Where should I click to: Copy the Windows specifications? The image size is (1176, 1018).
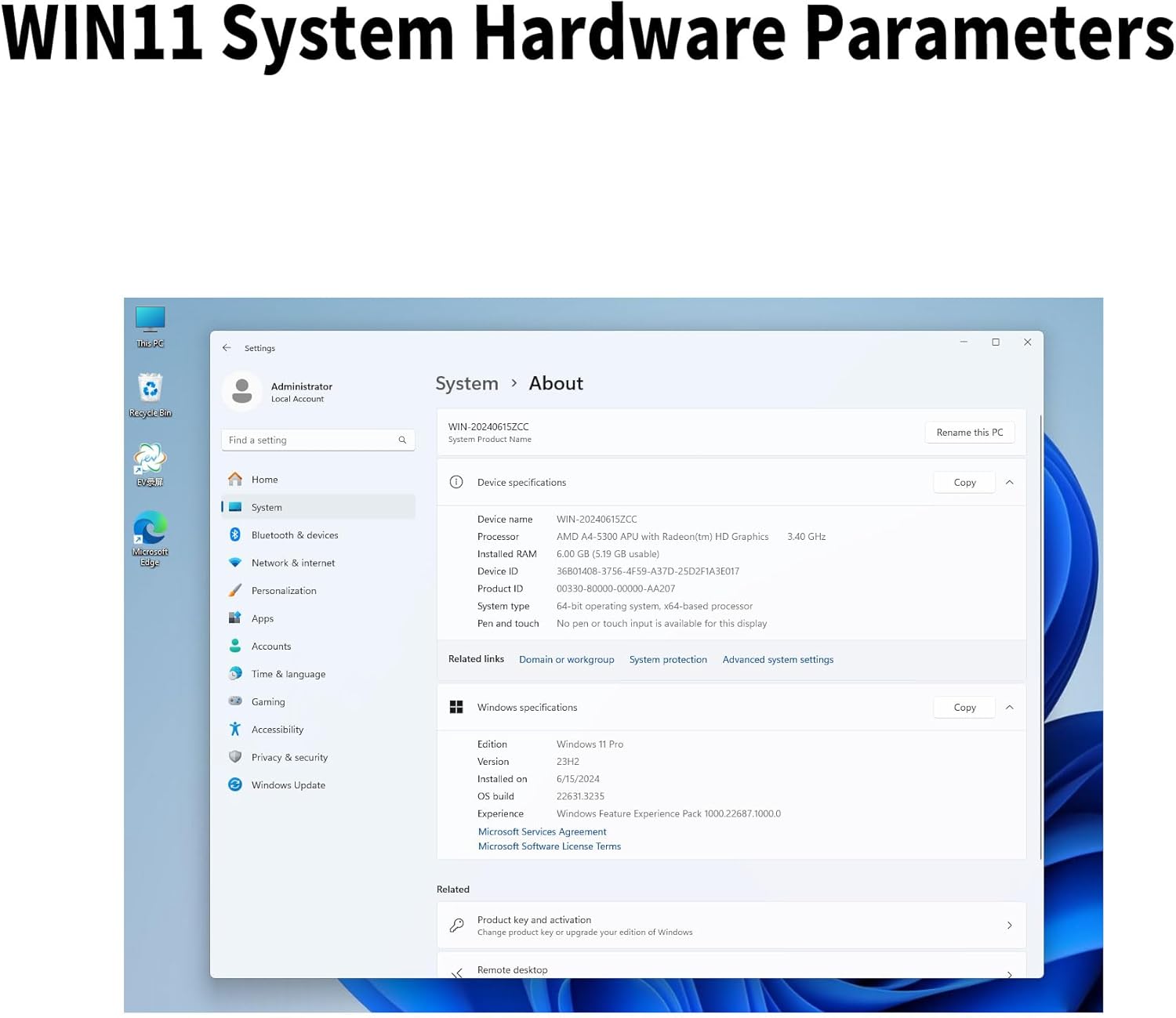click(964, 708)
